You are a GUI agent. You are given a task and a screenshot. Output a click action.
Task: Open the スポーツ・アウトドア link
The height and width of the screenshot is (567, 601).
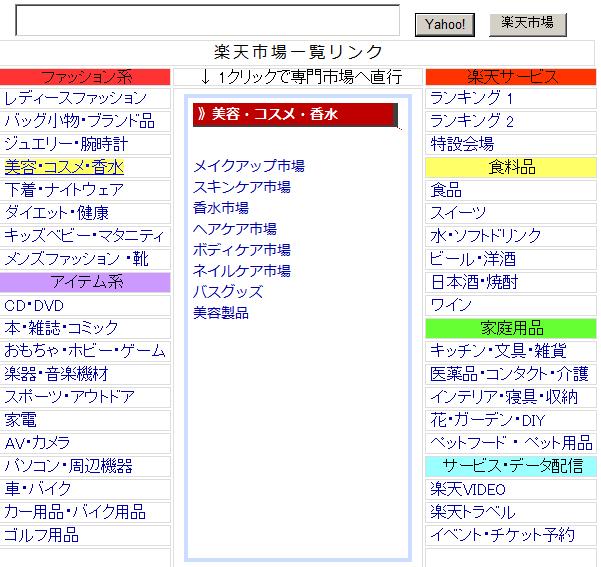click(69, 397)
